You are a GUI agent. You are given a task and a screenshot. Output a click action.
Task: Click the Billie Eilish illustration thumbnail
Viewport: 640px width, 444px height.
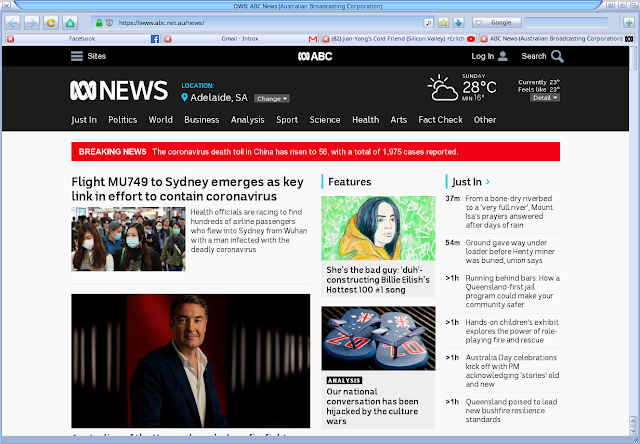[378, 228]
